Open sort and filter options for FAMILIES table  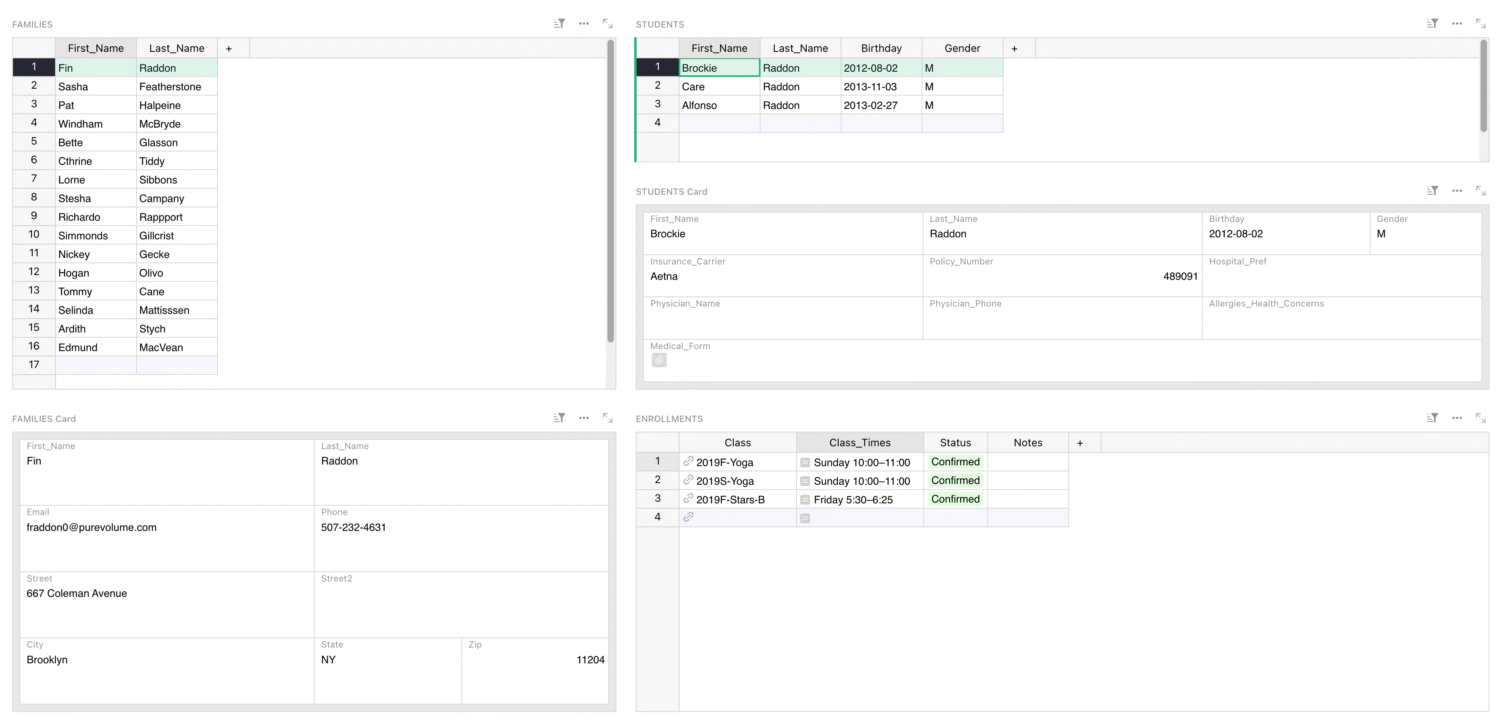560,23
